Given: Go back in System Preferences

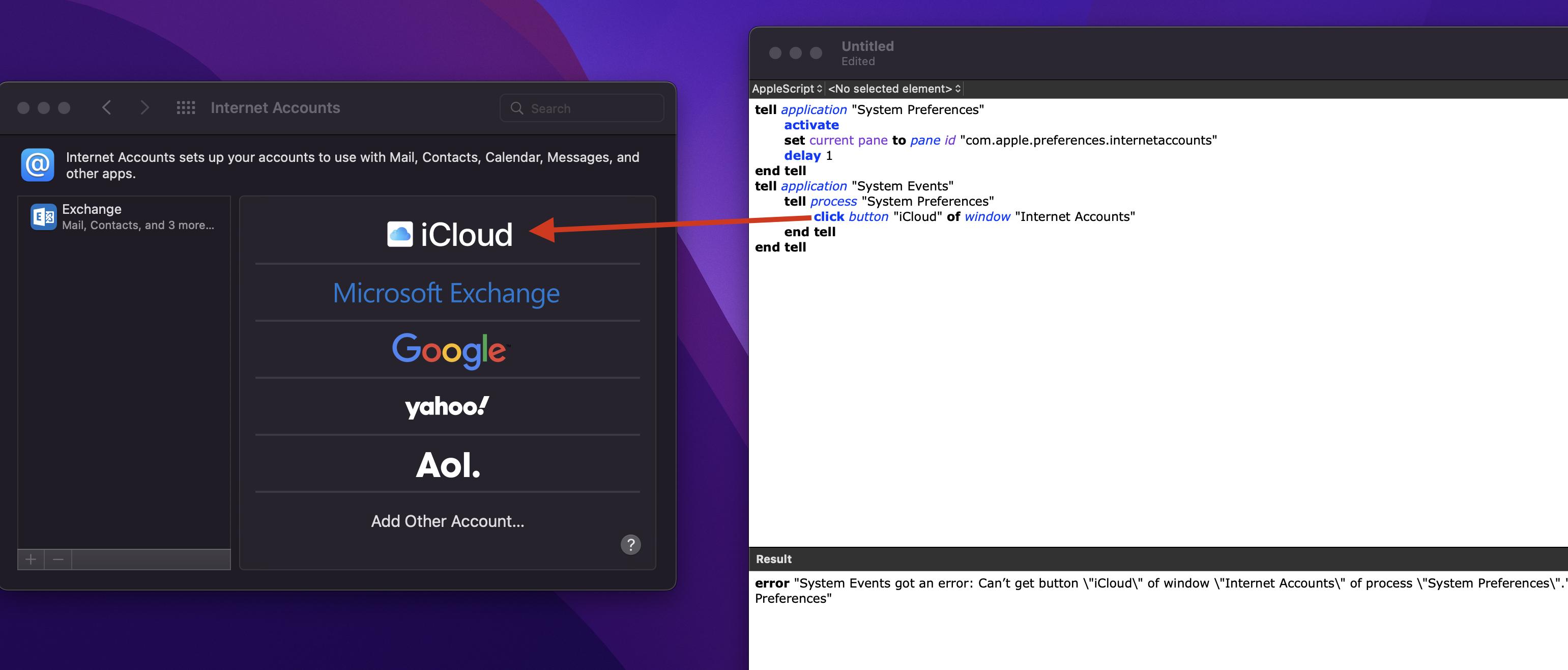Looking at the screenshot, I should pyautogui.click(x=106, y=108).
